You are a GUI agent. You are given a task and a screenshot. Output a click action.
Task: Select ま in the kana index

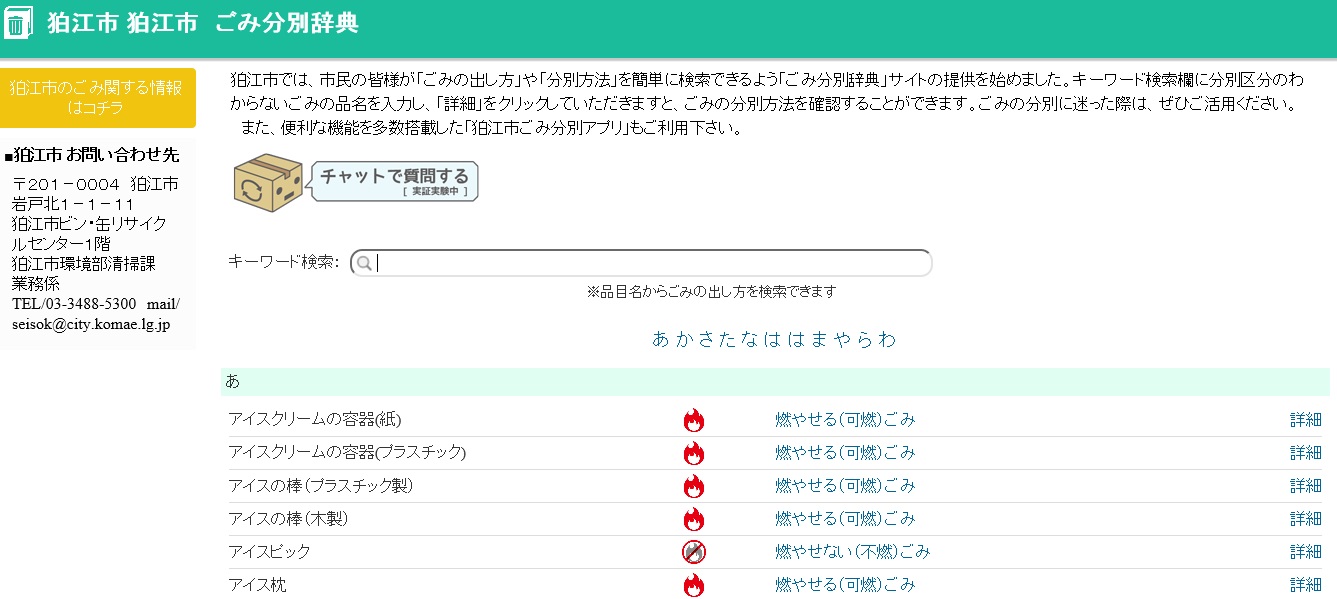click(820, 339)
